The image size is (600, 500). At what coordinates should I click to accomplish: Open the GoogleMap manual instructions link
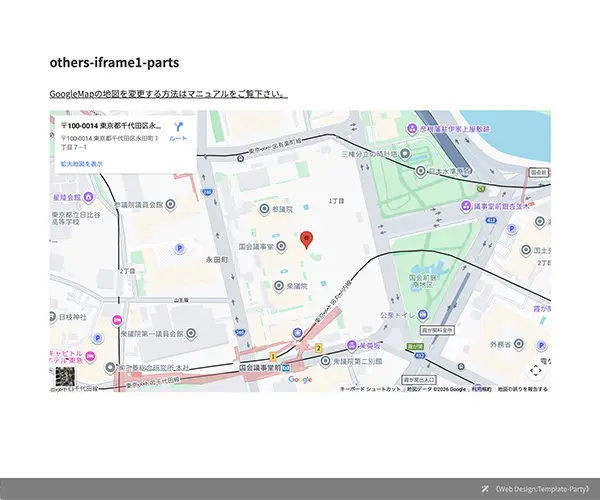168,94
